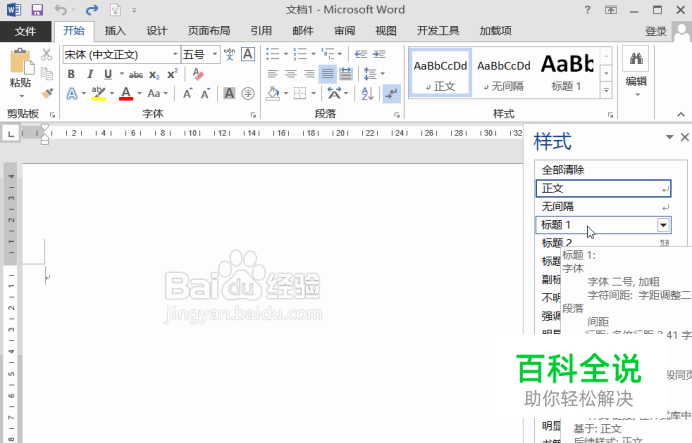Shrink font size
692x443 pixels.
click(205, 94)
